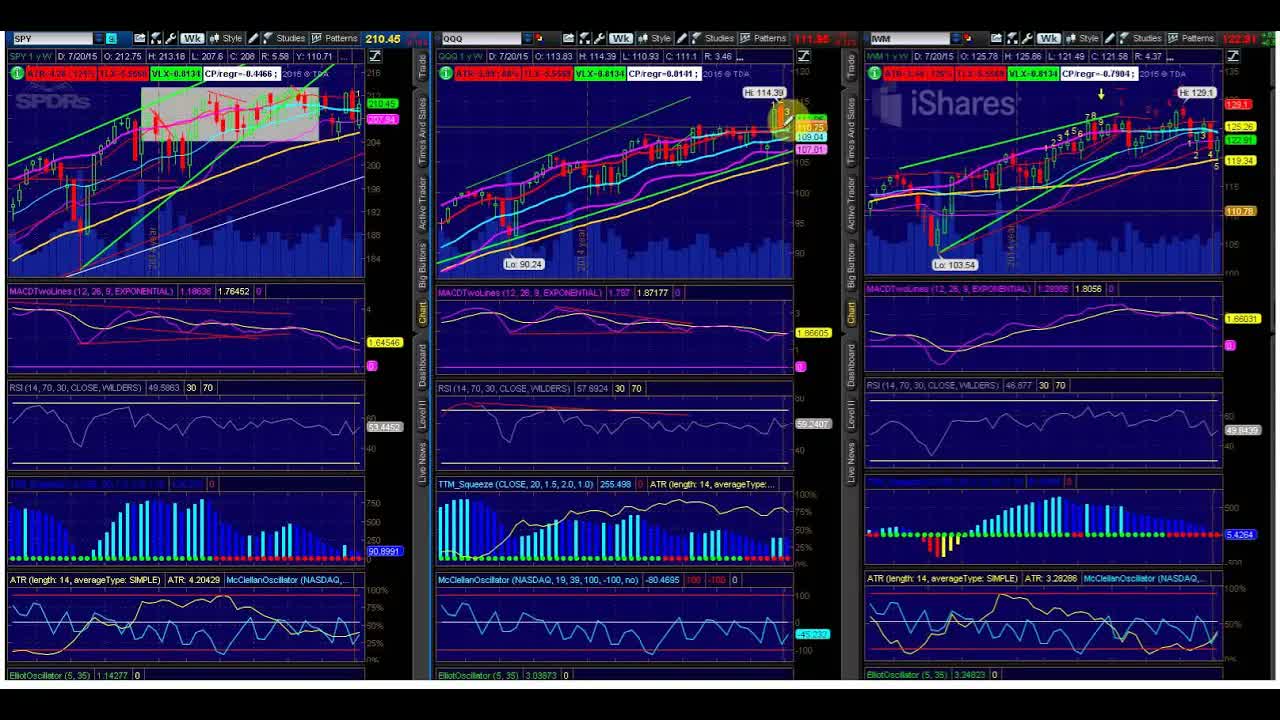Click the SPY chart share icon
The width and height of the screenshot is (1280, 720).
139,38
